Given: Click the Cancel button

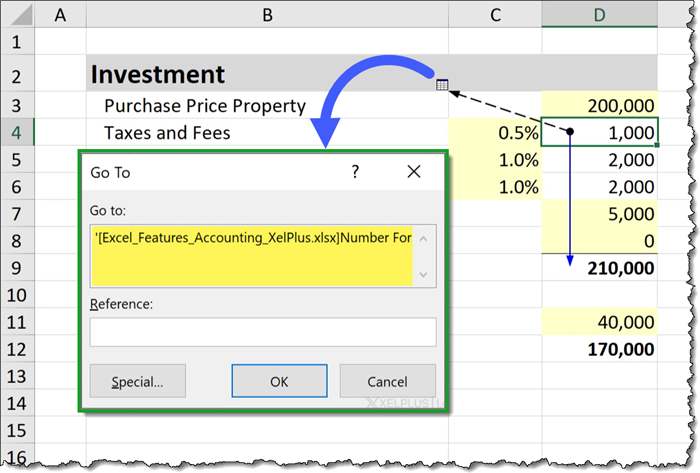Looking at the screenshot, I should coord(387,381).
